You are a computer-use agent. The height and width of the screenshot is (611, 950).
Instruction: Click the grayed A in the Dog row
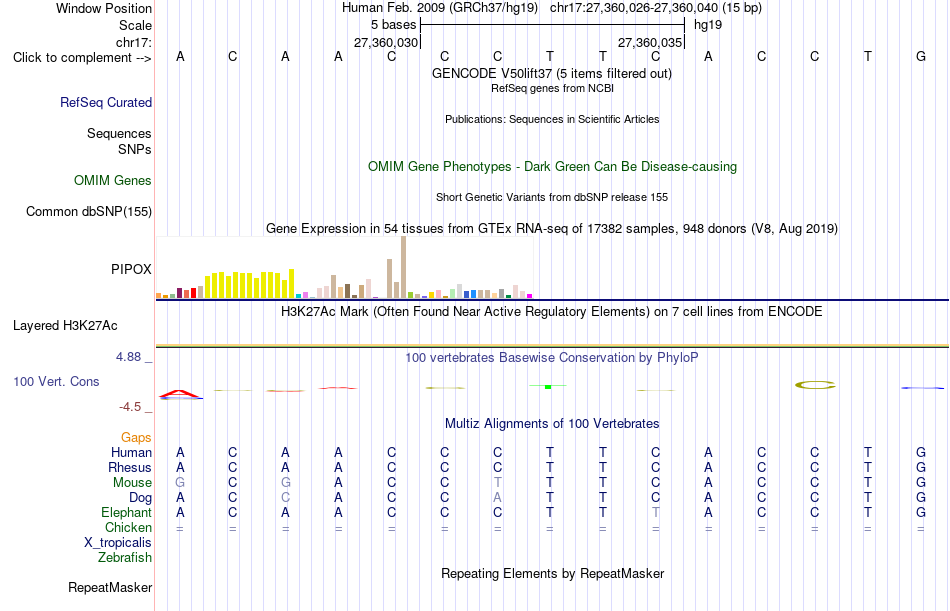click(x=497, y=498)
